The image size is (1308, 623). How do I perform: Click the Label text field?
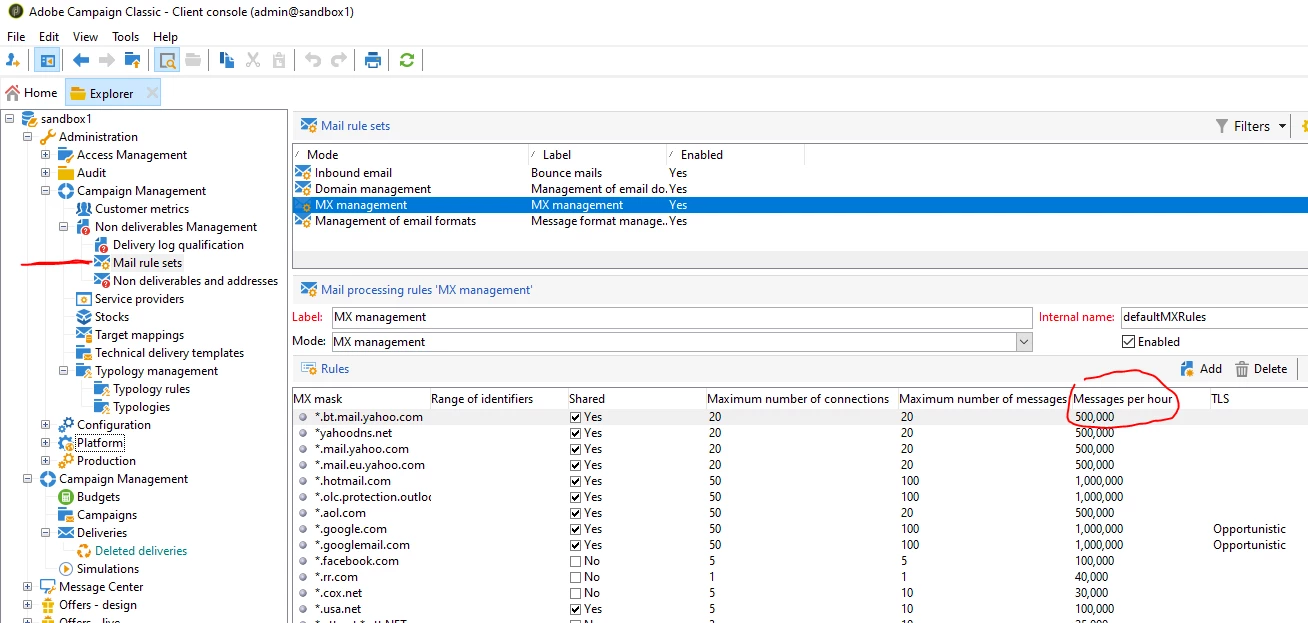point(682,317)
